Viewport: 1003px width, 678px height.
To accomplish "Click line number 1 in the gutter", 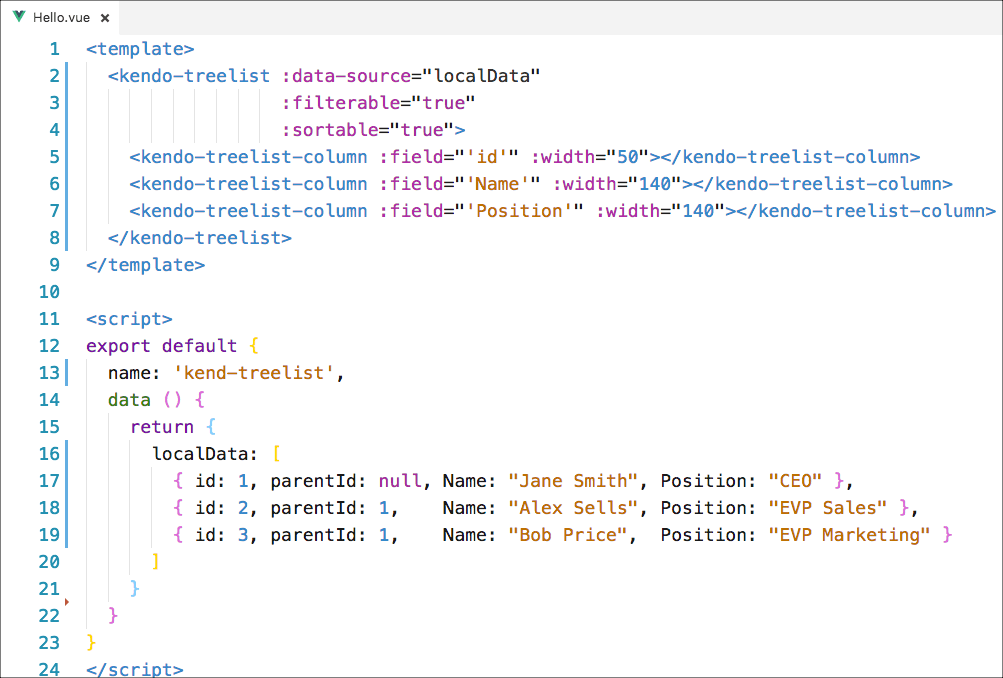I will pos(54,49).
